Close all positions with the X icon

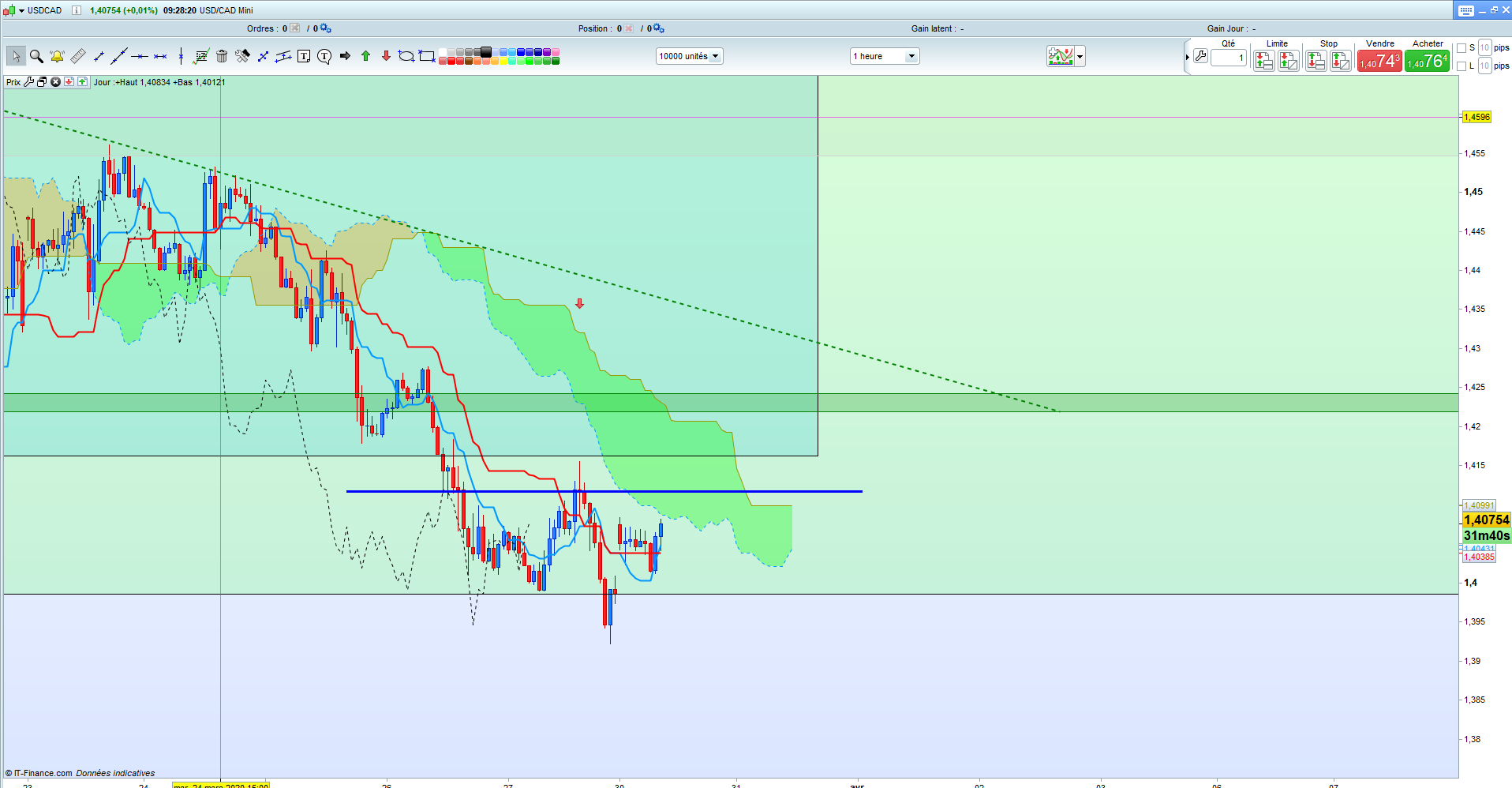pyautogui.click(x=629, y=28)
